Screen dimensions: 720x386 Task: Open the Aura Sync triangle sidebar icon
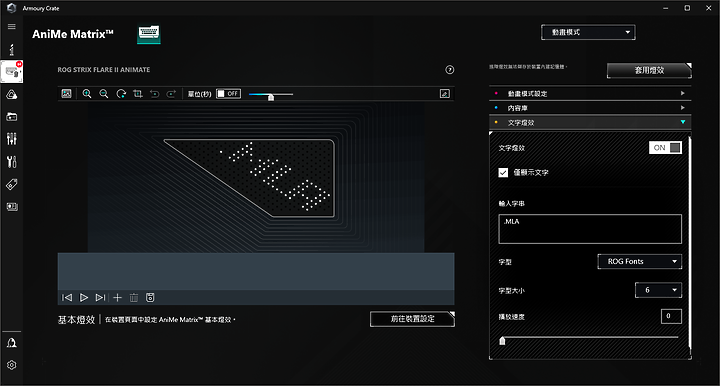coord(11,95)
